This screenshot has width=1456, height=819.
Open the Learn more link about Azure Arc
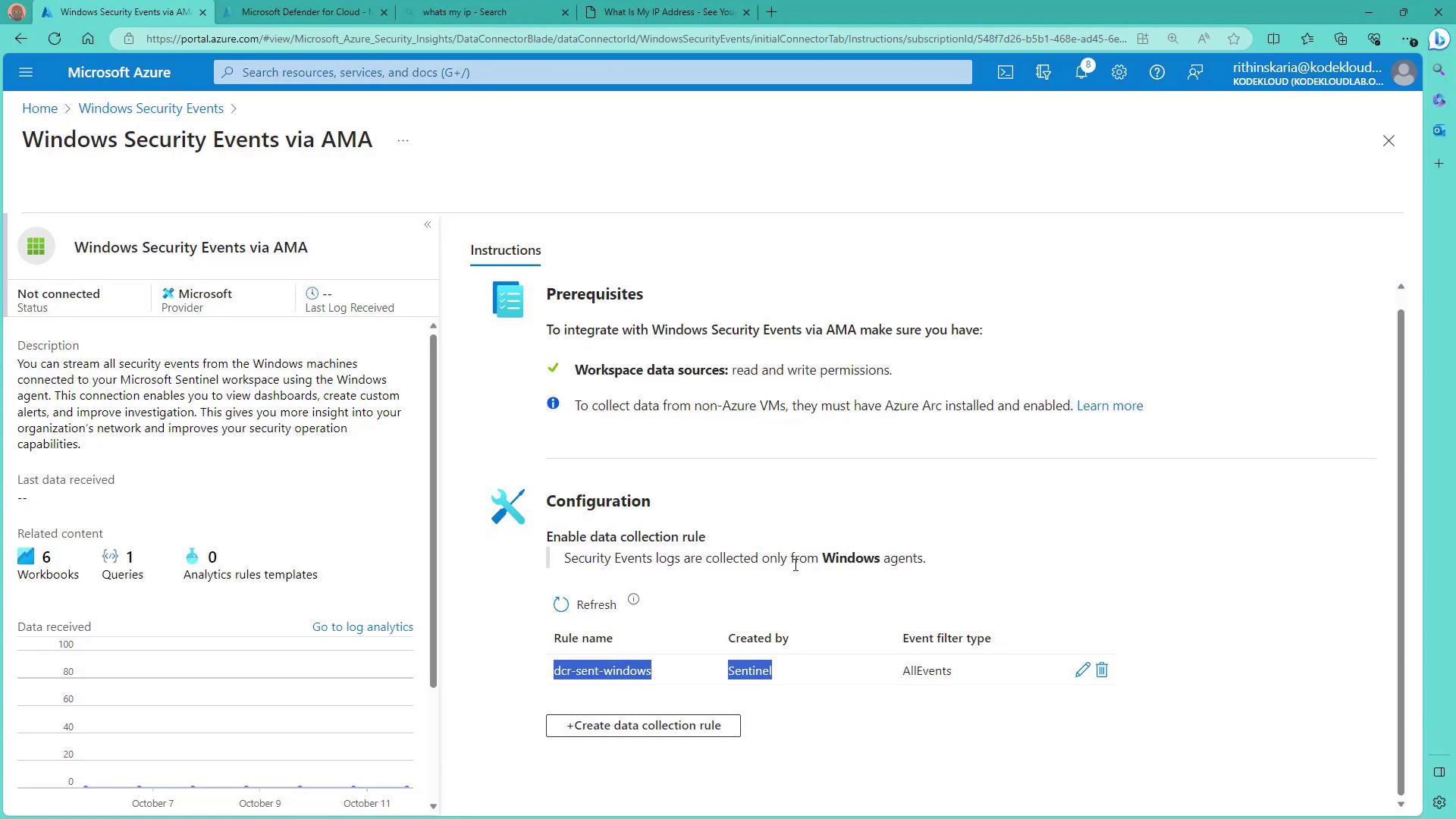1109,406
